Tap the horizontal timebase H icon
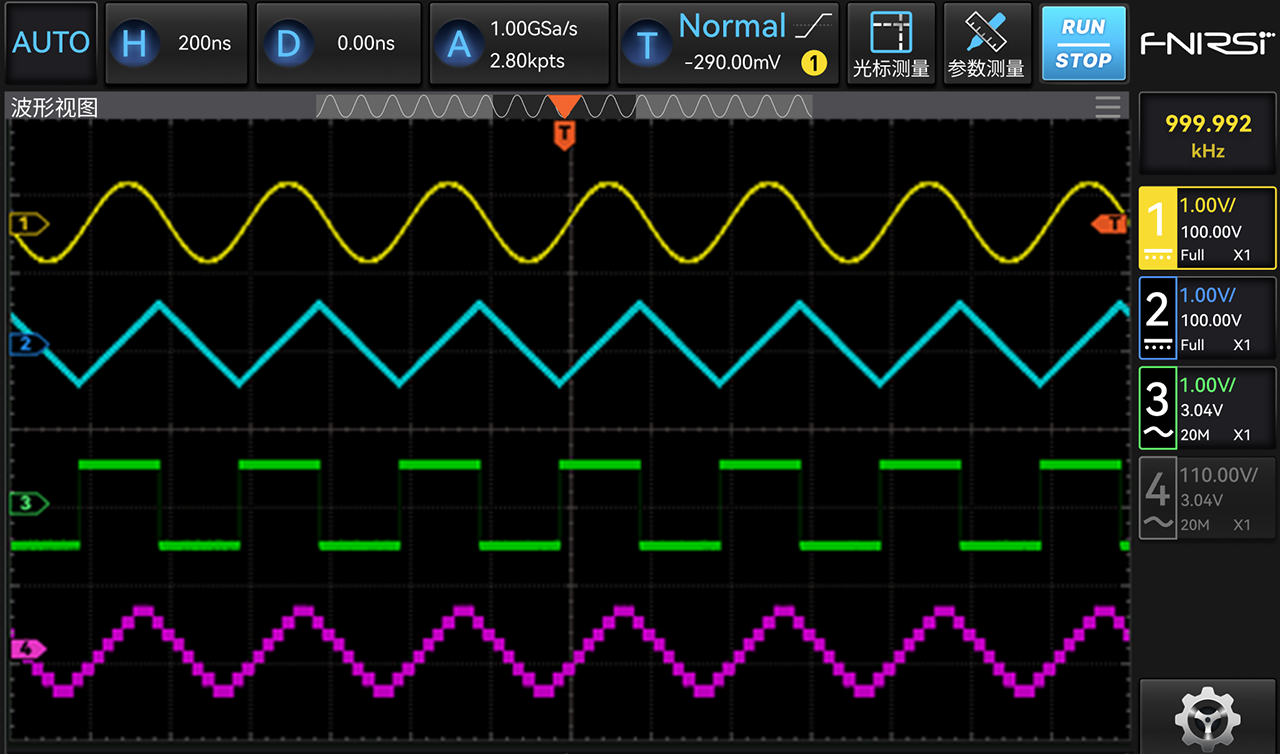1280x754 pixels. coord(134,43)
